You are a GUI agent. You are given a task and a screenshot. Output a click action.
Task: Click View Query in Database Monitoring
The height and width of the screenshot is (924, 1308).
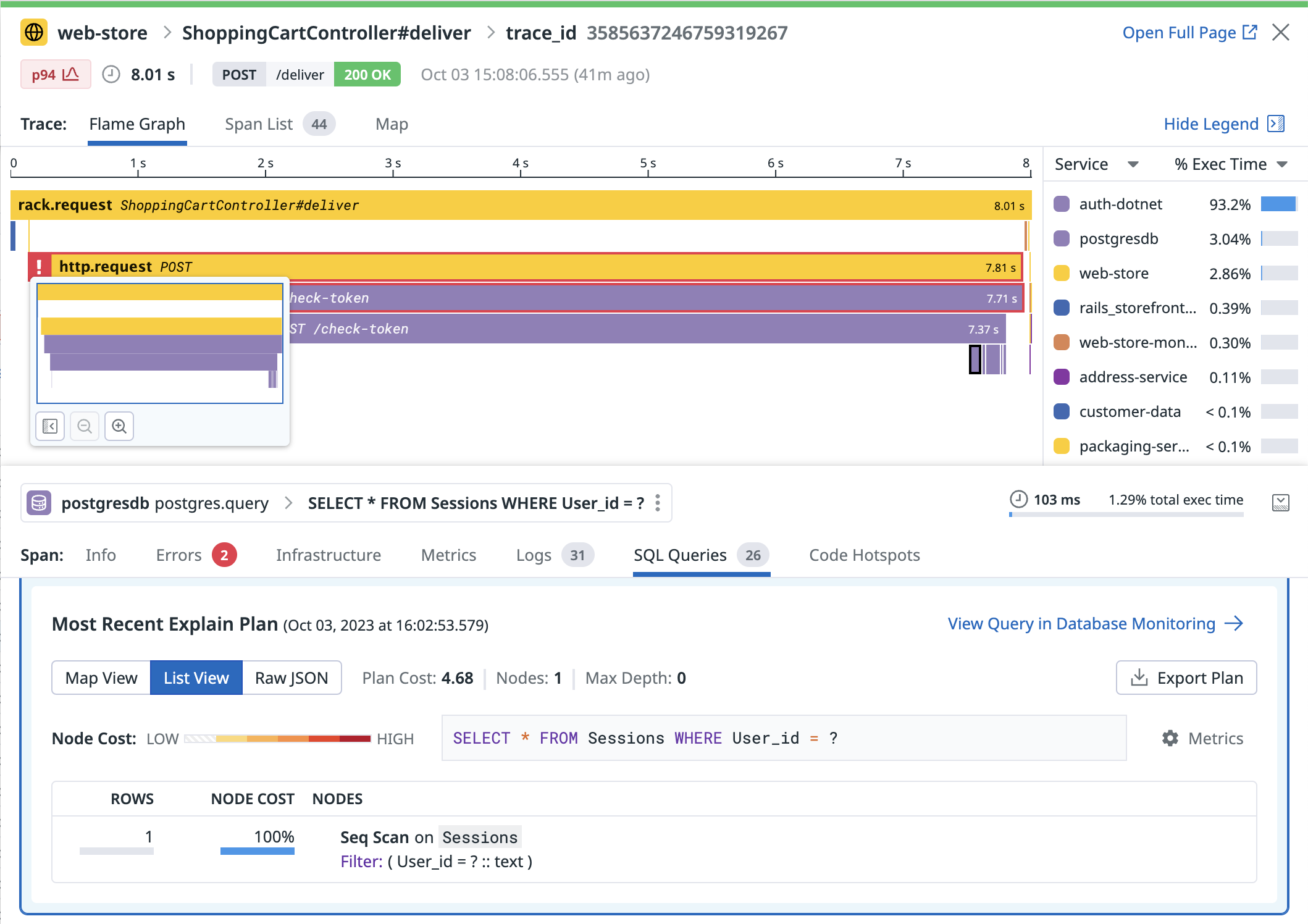click(x=1080, y=623)
